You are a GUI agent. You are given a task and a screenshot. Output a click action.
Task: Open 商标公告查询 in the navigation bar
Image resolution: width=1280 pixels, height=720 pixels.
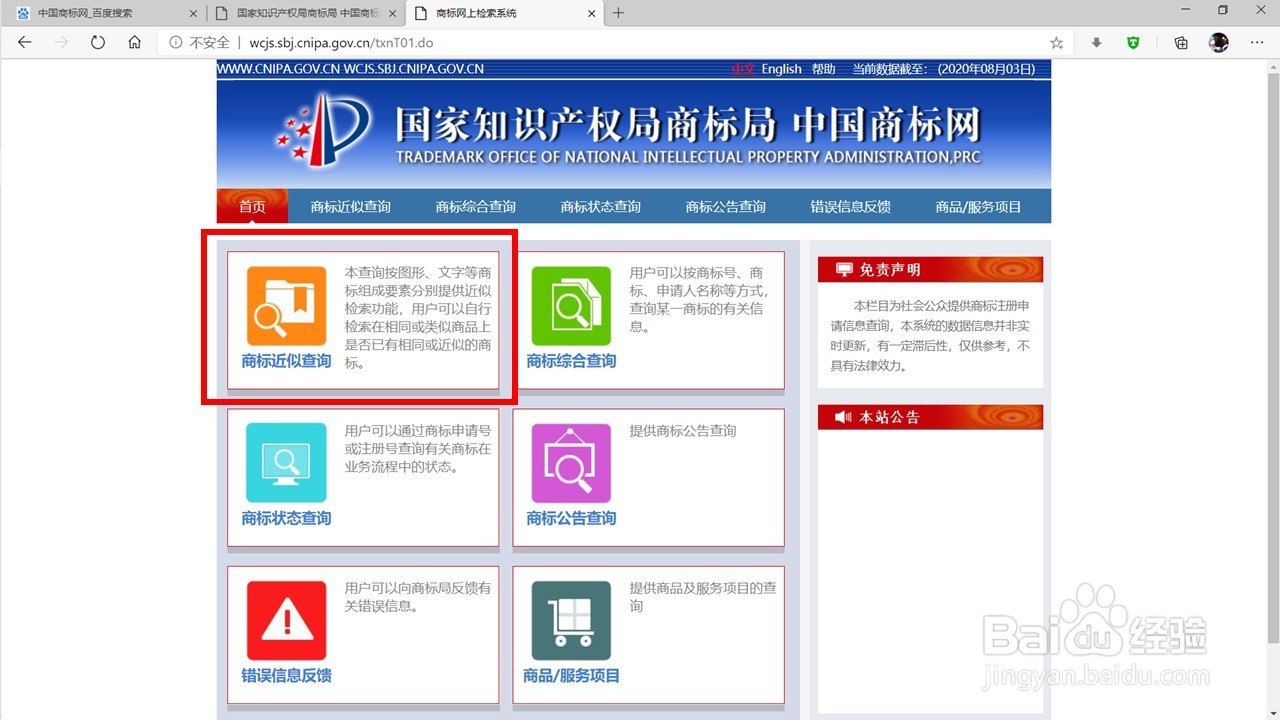[726, 207]
